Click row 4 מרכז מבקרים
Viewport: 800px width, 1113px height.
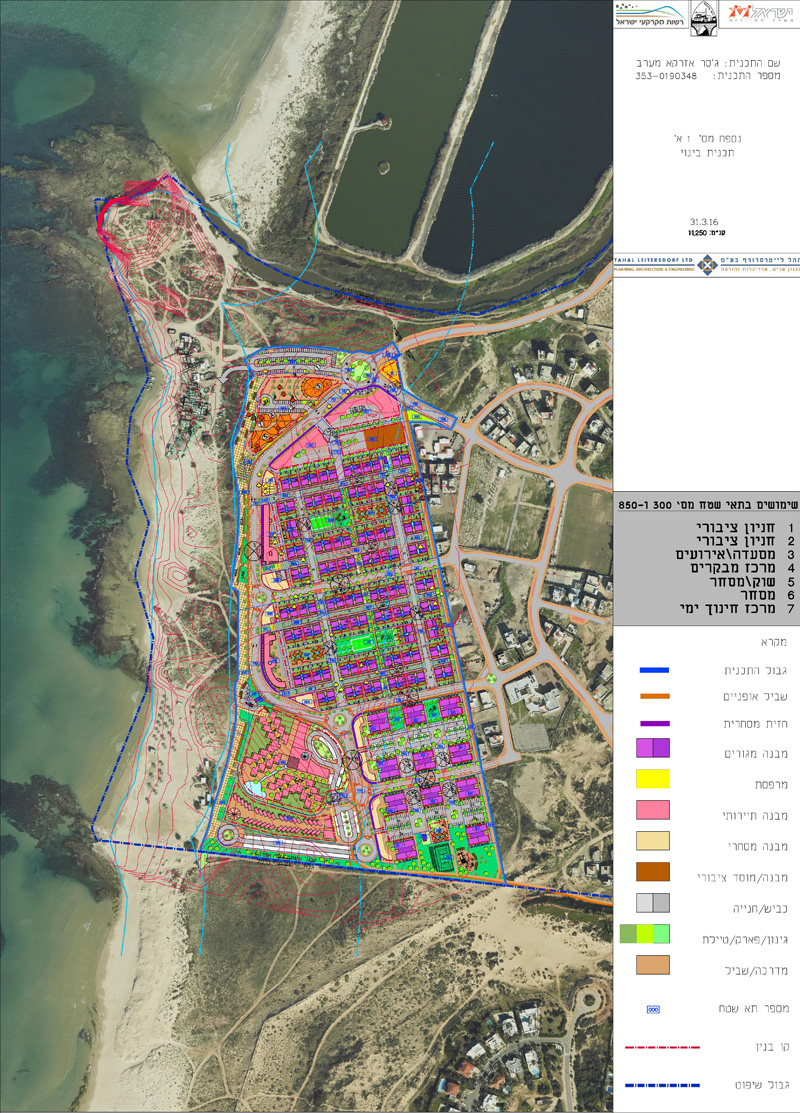(x=742, y=569)
